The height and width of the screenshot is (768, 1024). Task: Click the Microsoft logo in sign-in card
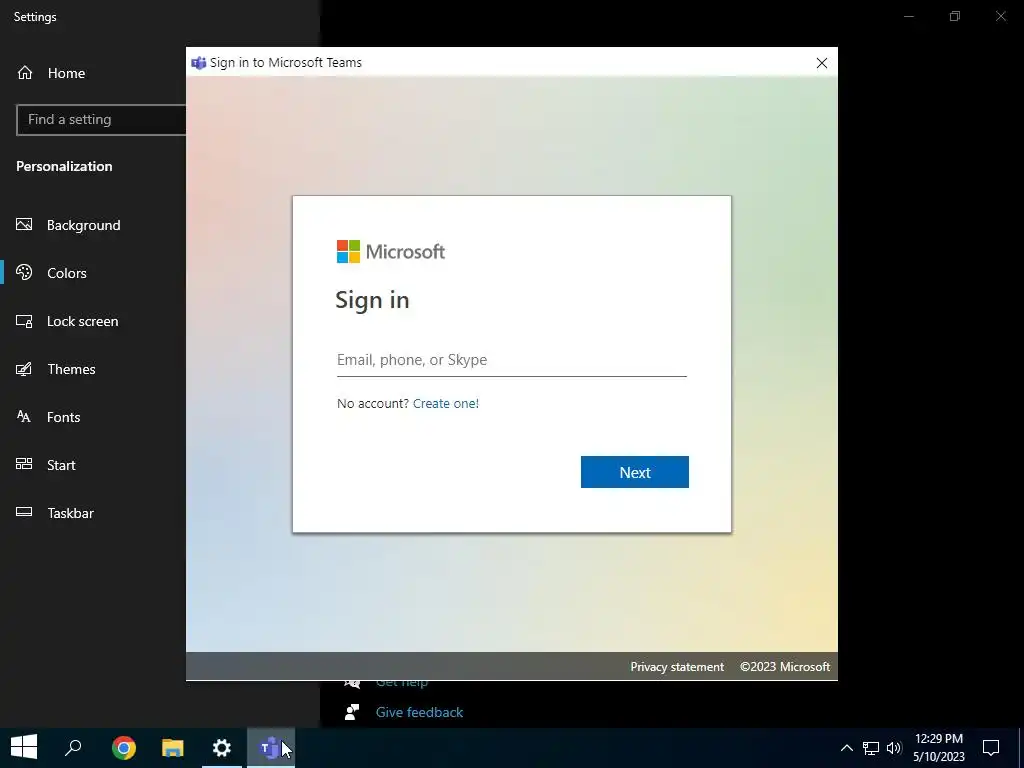click(391, 251)
